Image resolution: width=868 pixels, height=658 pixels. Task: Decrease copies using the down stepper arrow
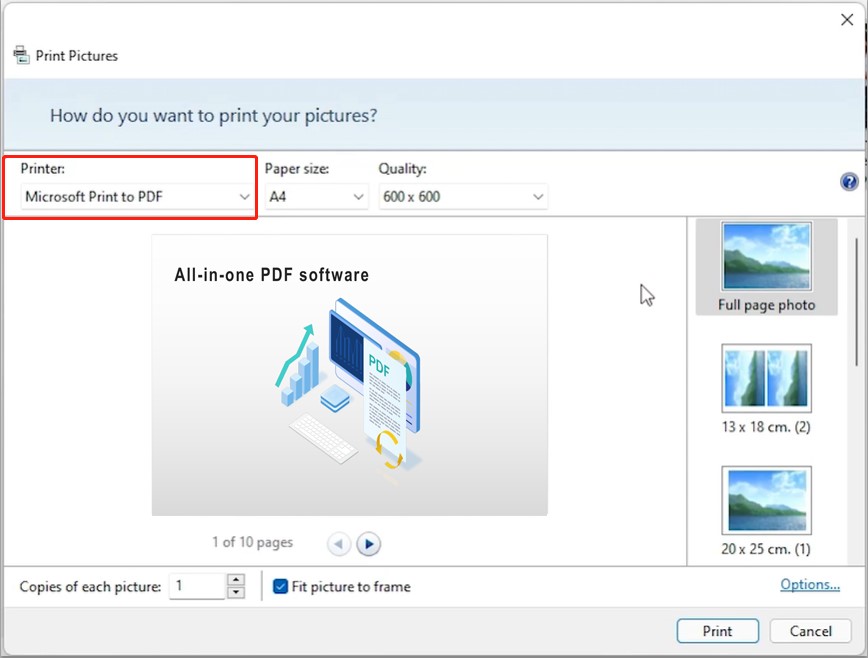[235, 592]
